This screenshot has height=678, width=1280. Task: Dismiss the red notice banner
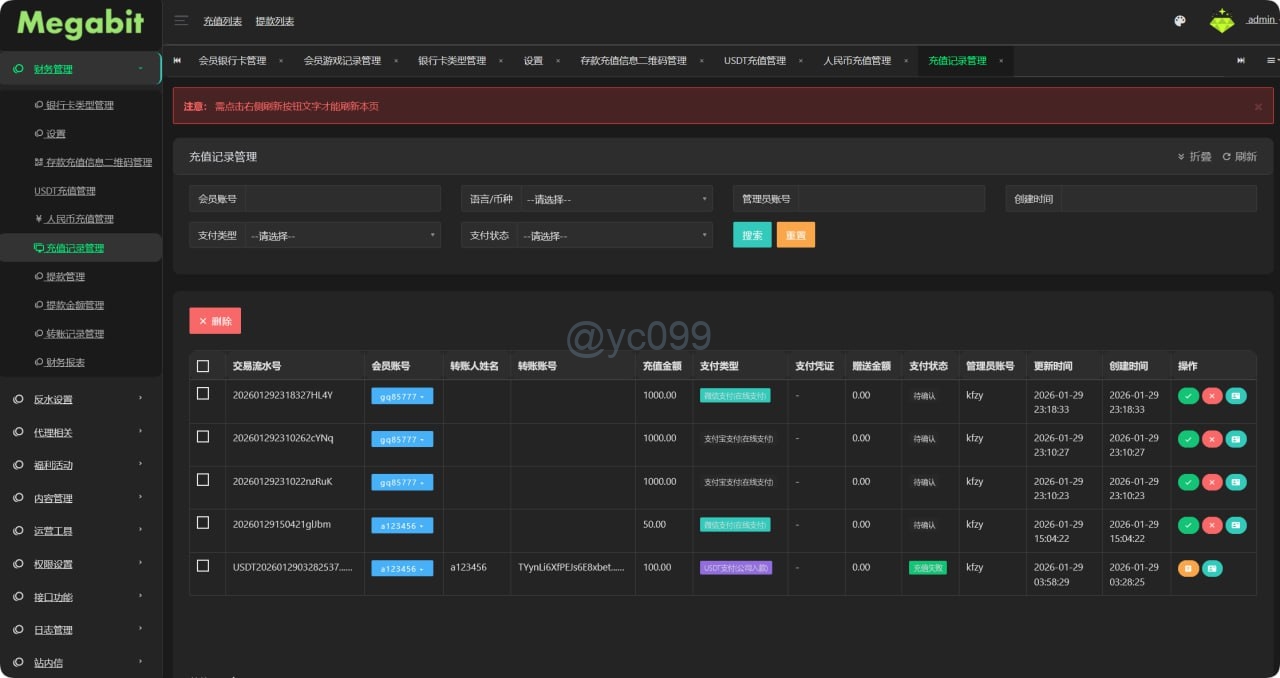tap(1258, 106)
